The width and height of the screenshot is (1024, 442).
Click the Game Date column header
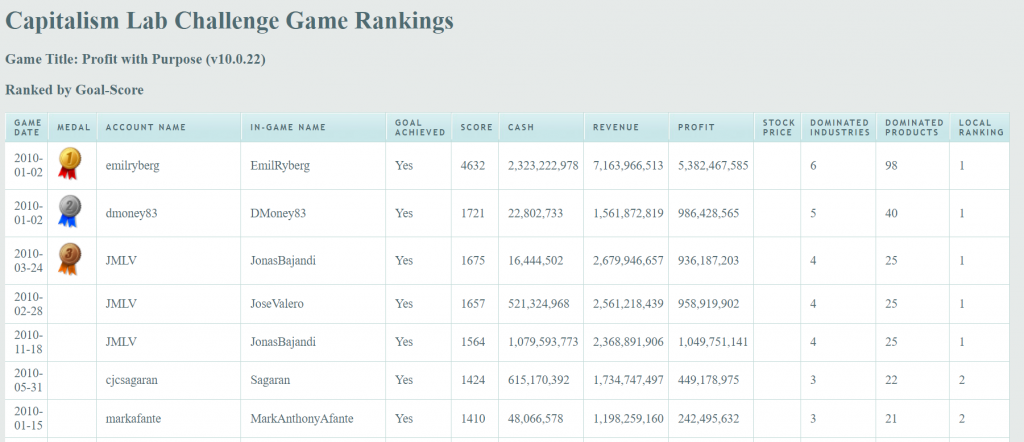(27, 127)
